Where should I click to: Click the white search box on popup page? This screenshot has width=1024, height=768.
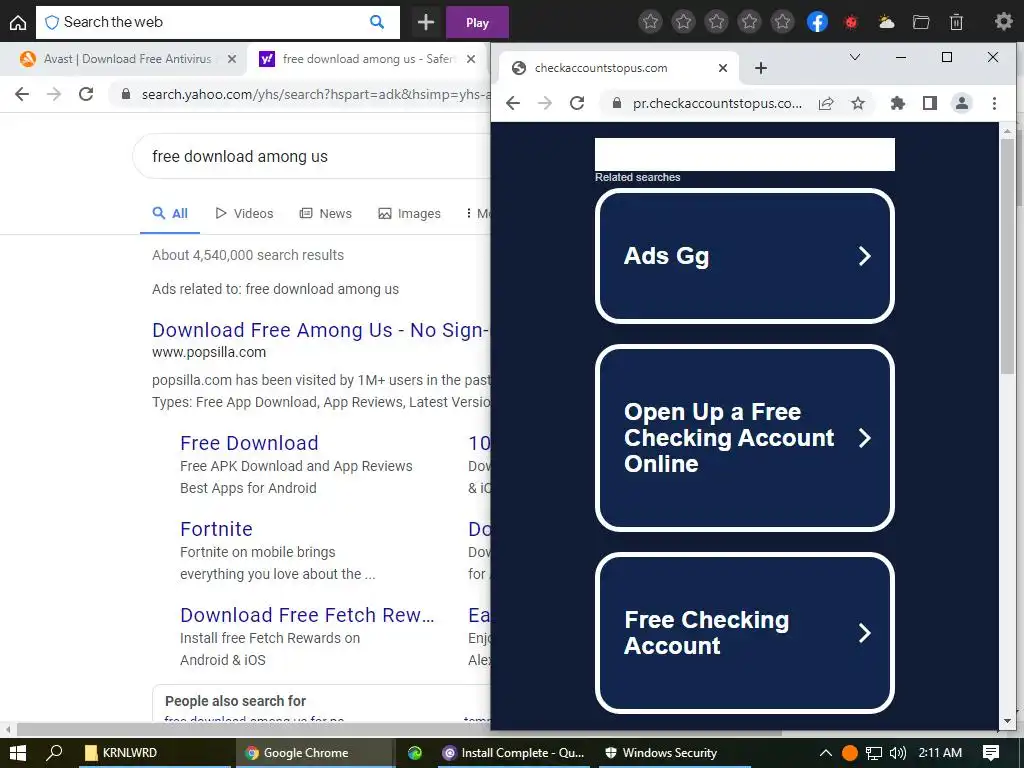coord(744,155)
